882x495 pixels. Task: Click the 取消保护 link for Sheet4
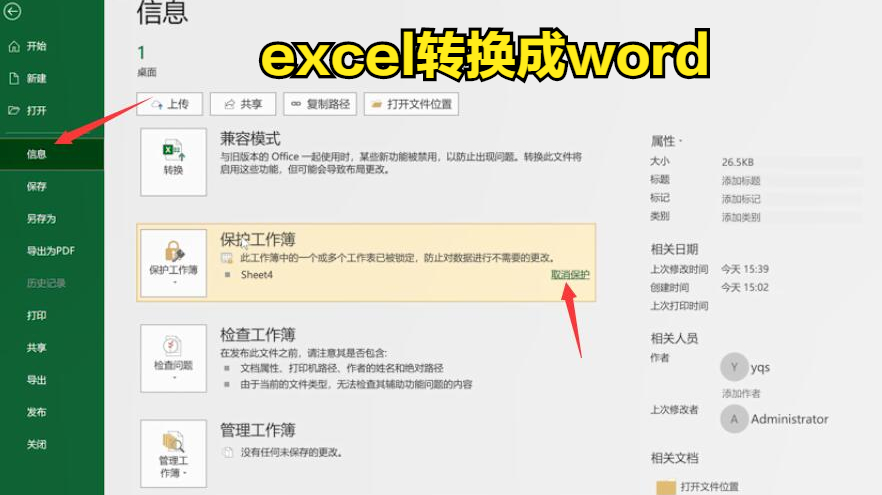pos(570,274)
